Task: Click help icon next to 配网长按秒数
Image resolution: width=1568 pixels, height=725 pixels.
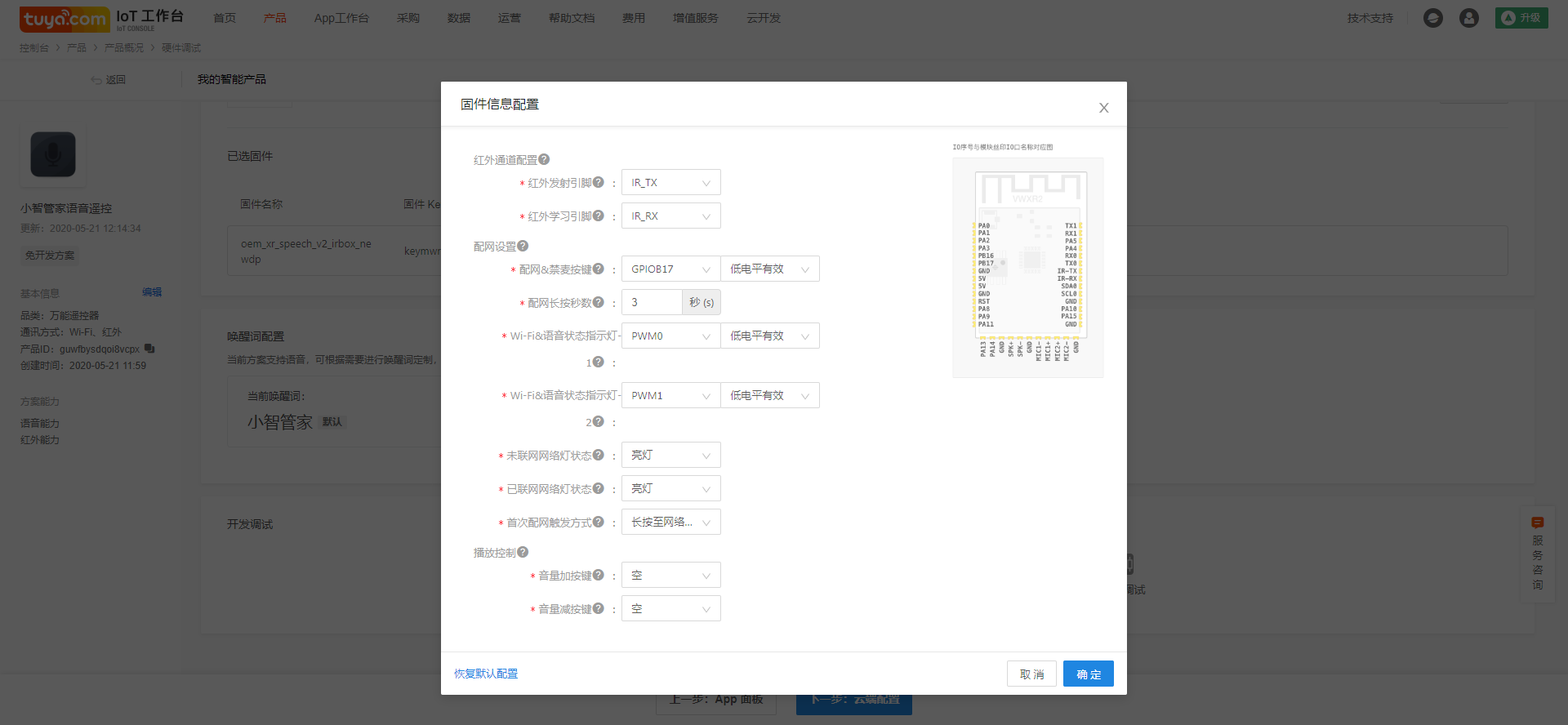Action: tap(599, 302)
